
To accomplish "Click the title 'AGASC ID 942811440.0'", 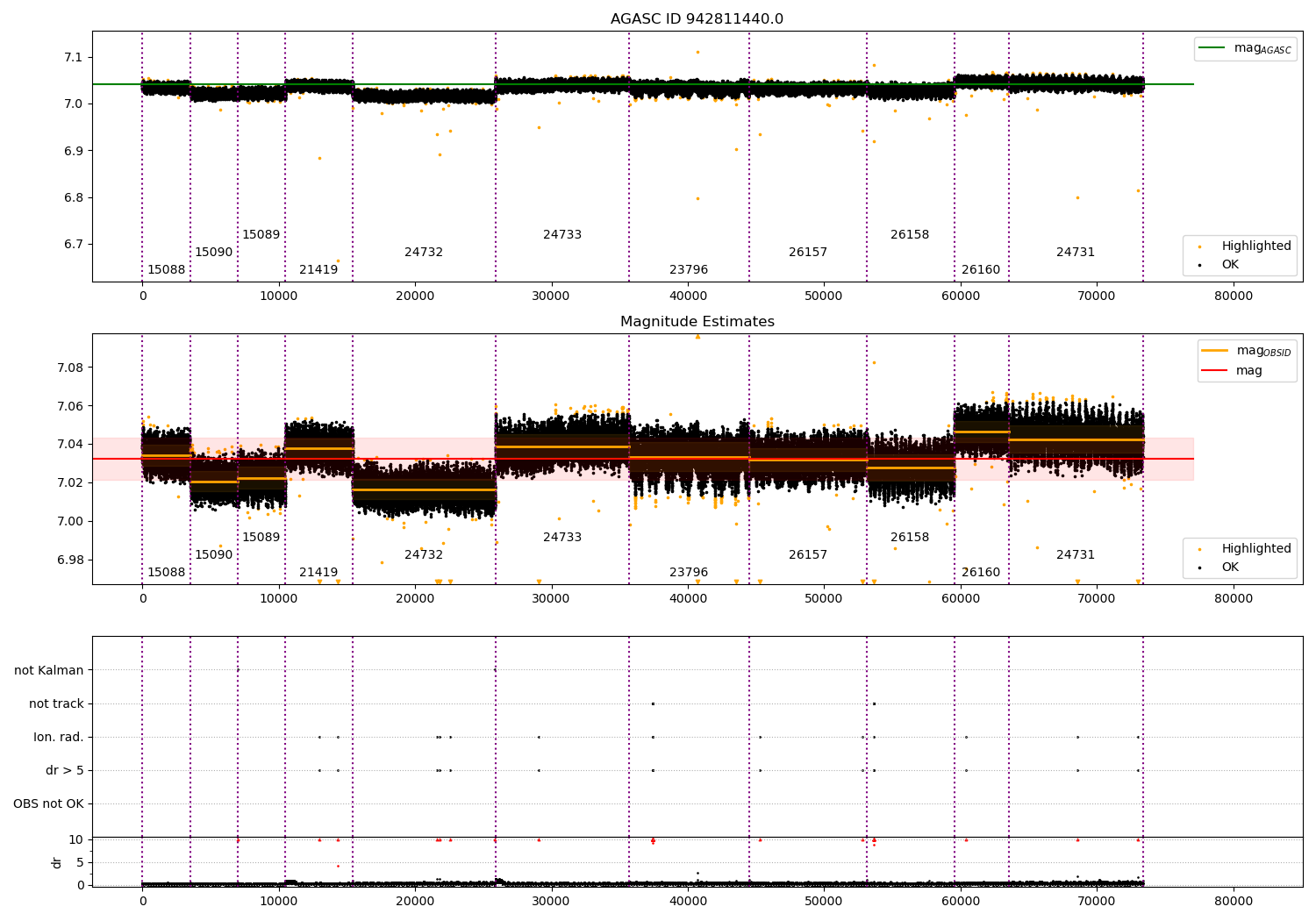I will [697, 19].
